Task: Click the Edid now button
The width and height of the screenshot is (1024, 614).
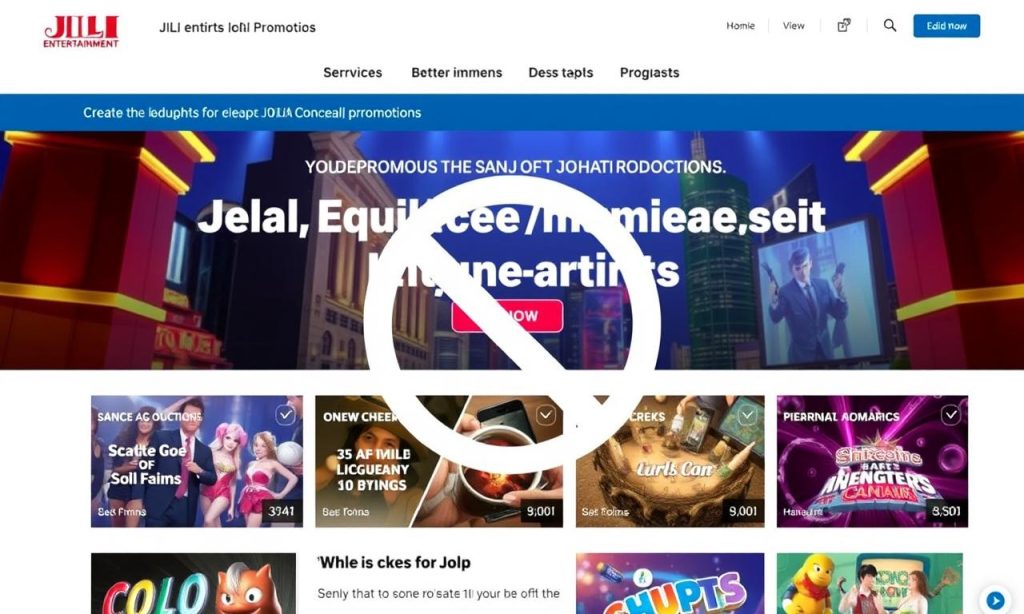Action: tap(946, 26)
